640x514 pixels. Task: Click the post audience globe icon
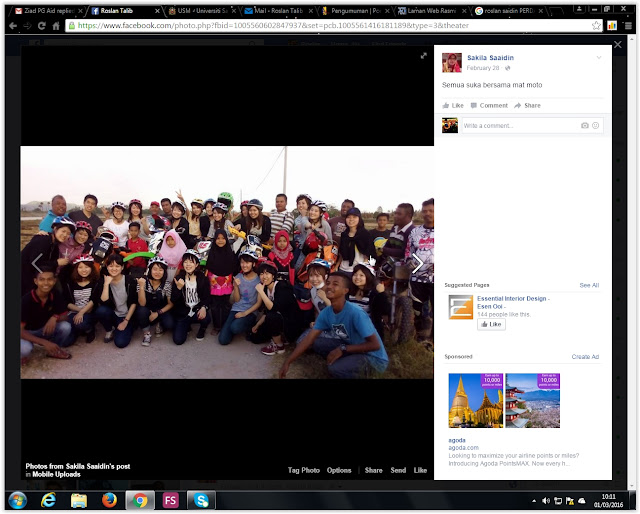click(x=507, y=68)
